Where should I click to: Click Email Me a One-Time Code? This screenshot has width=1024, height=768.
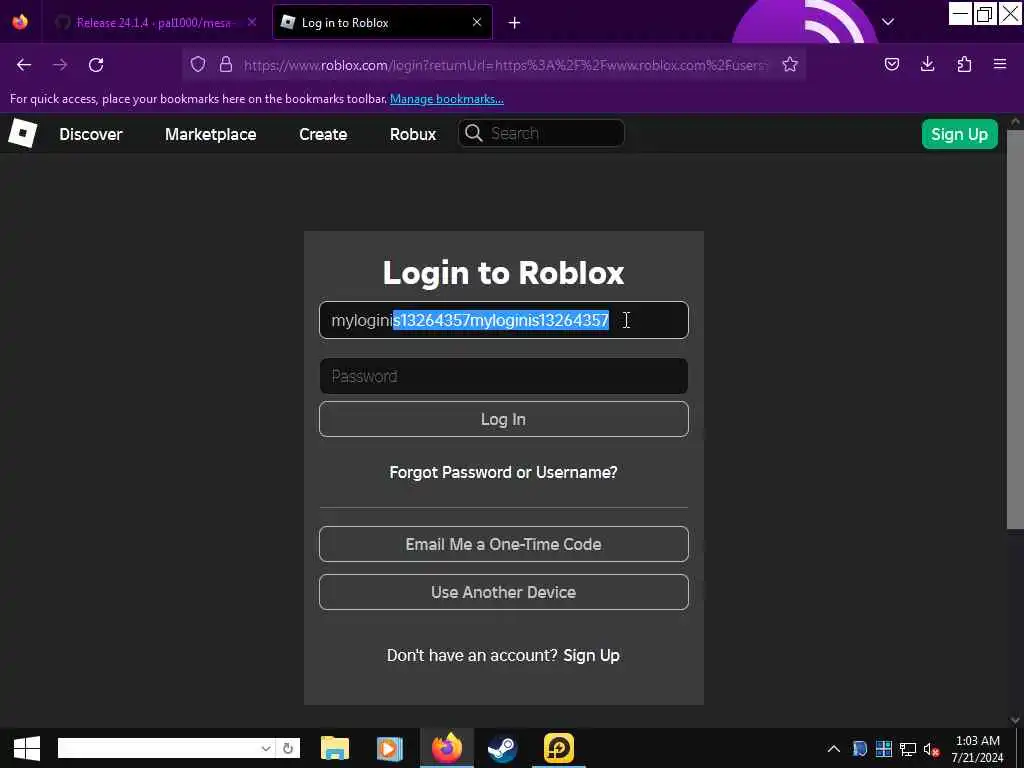504,544
